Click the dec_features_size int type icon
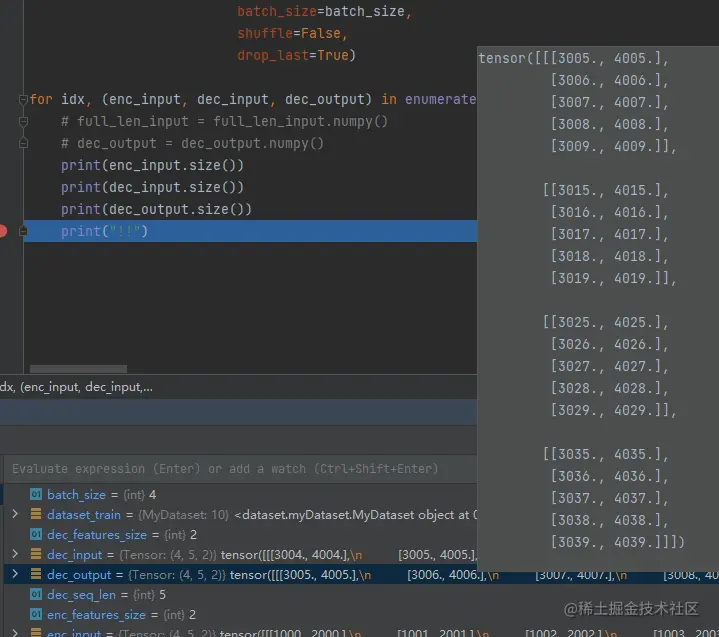The height and width of the screenshot is (637, 719). [x=36, y=534]
